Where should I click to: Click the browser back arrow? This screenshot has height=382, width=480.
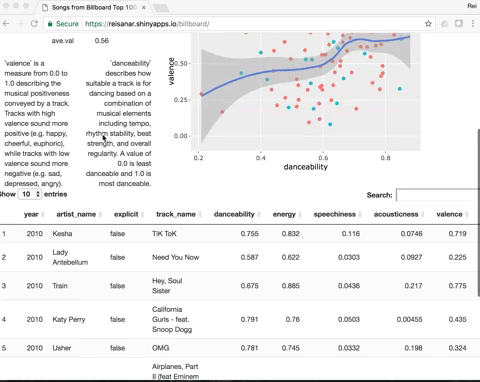coord(6,24)
